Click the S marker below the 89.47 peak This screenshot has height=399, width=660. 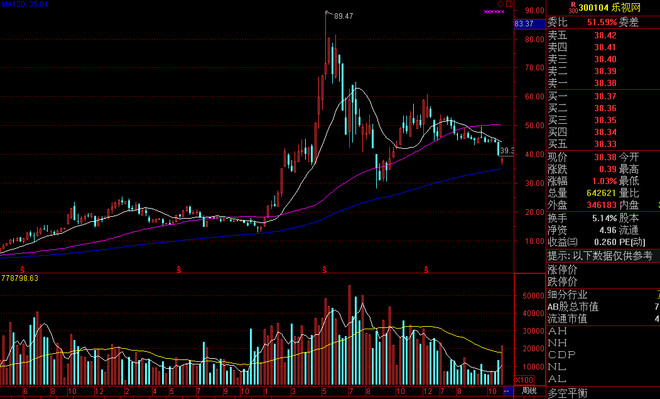(325, 269)
